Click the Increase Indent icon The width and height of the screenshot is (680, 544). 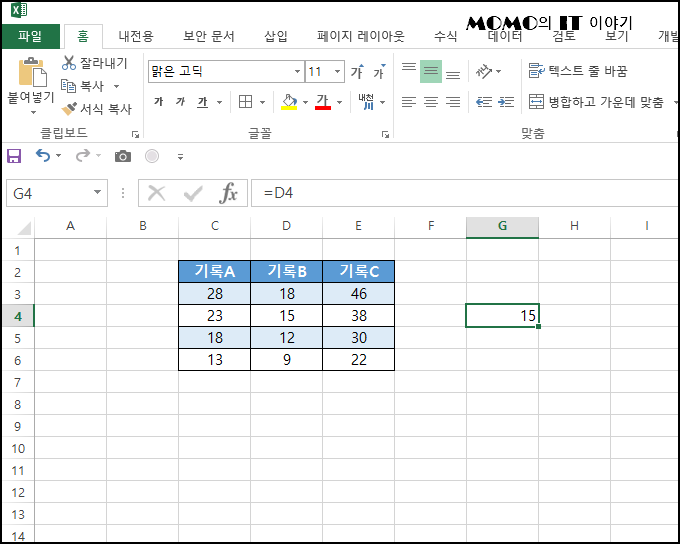coord(506,102)
